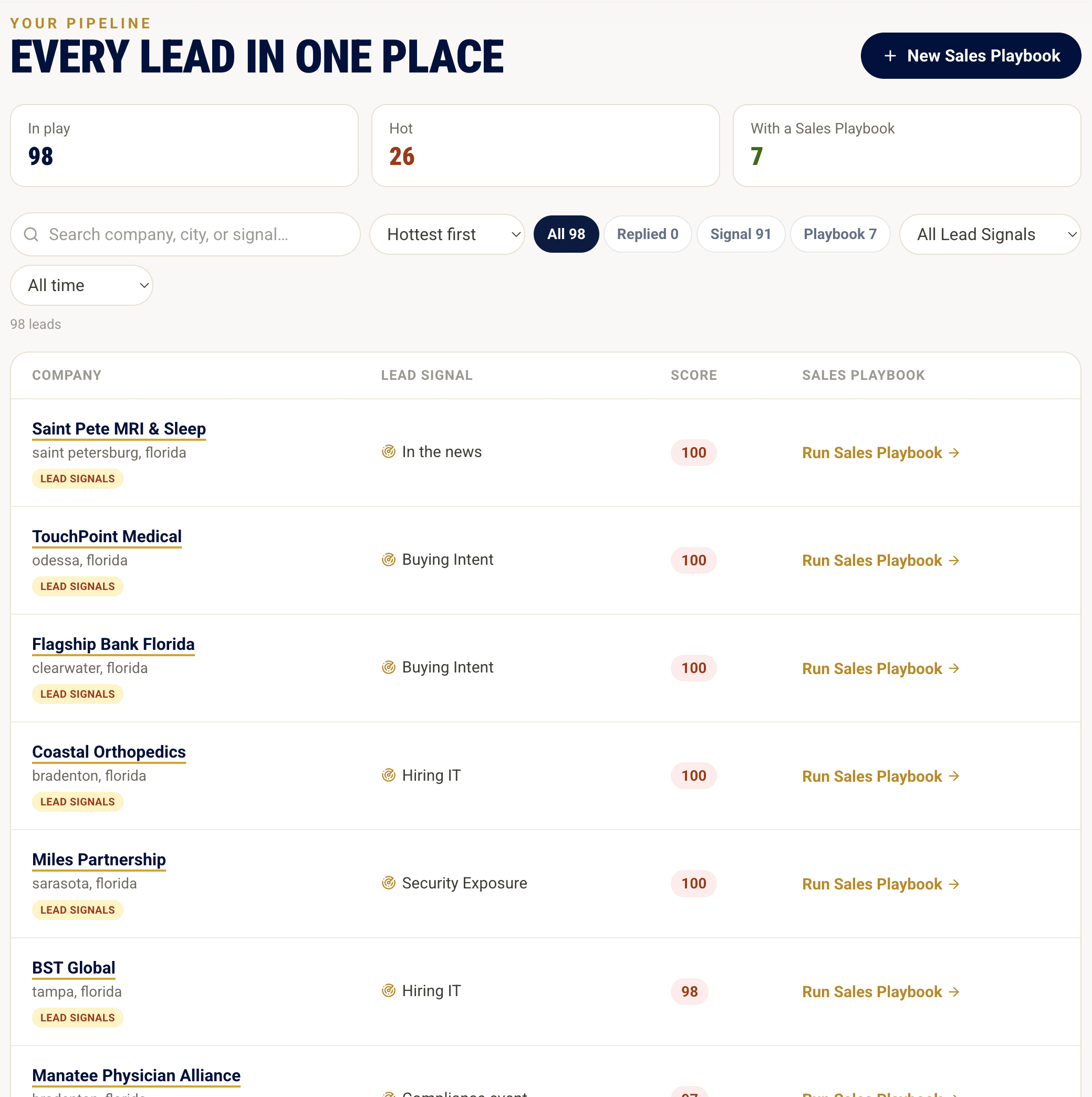1092x1097 pixels.
Task: Open Manatee Physician Alliance company link
Action: pos(136,1075)
